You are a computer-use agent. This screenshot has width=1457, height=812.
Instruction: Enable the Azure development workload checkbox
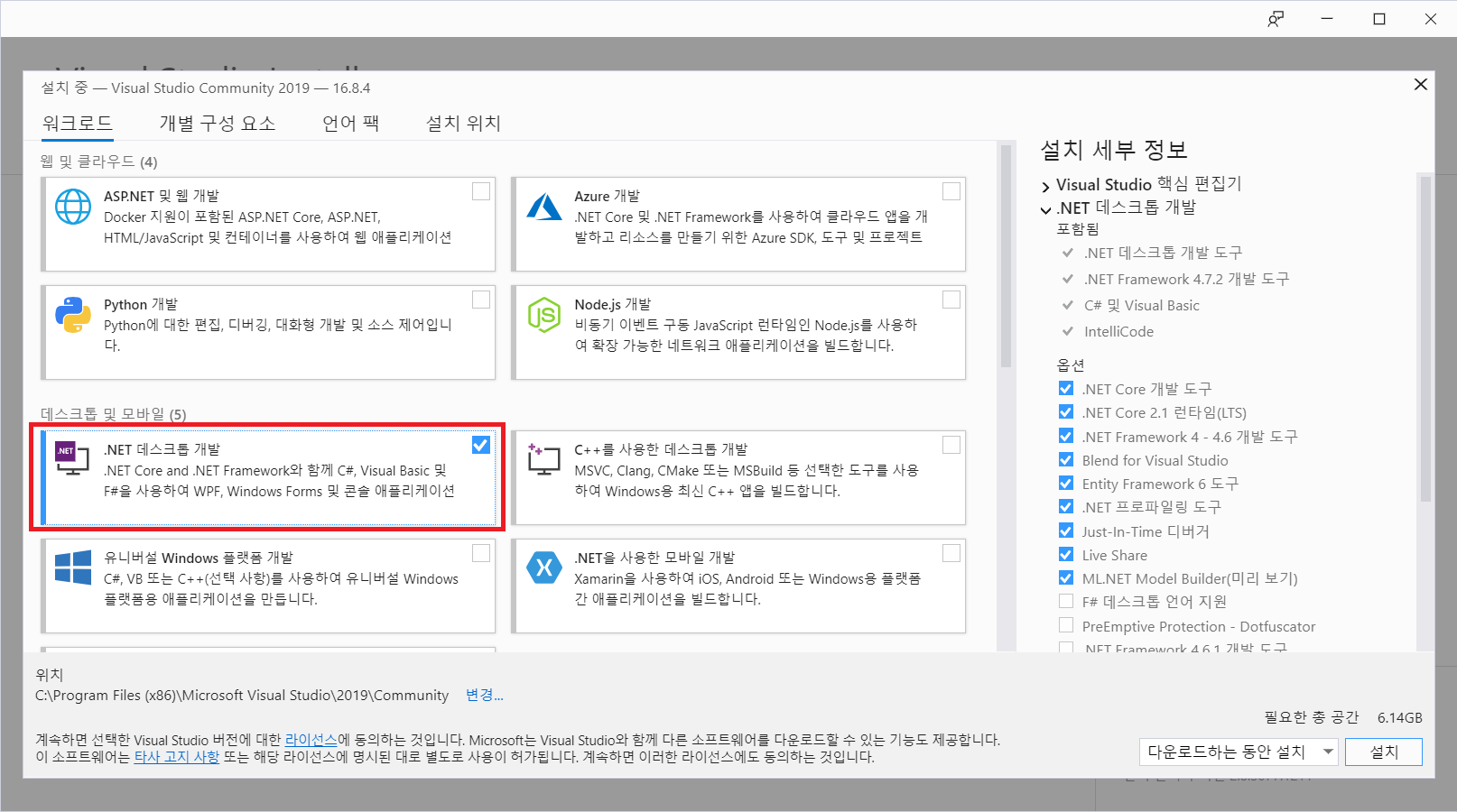[951, 191]
